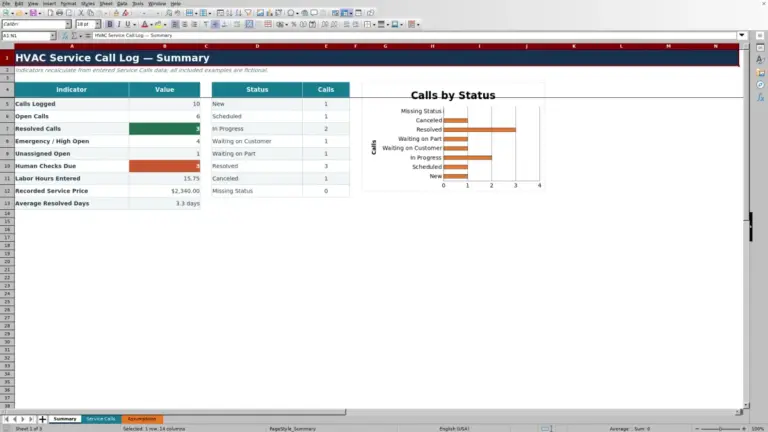Go to the last sheet button
Screen dimensions: 768x432
[30, 419]
